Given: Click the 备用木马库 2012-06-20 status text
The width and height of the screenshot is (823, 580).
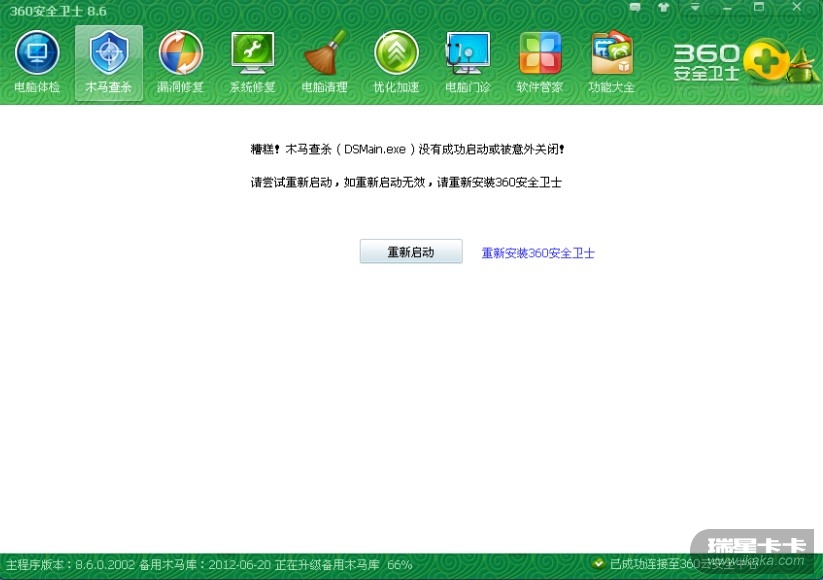Looking at the screenshot, I should [x=205, y=565].
